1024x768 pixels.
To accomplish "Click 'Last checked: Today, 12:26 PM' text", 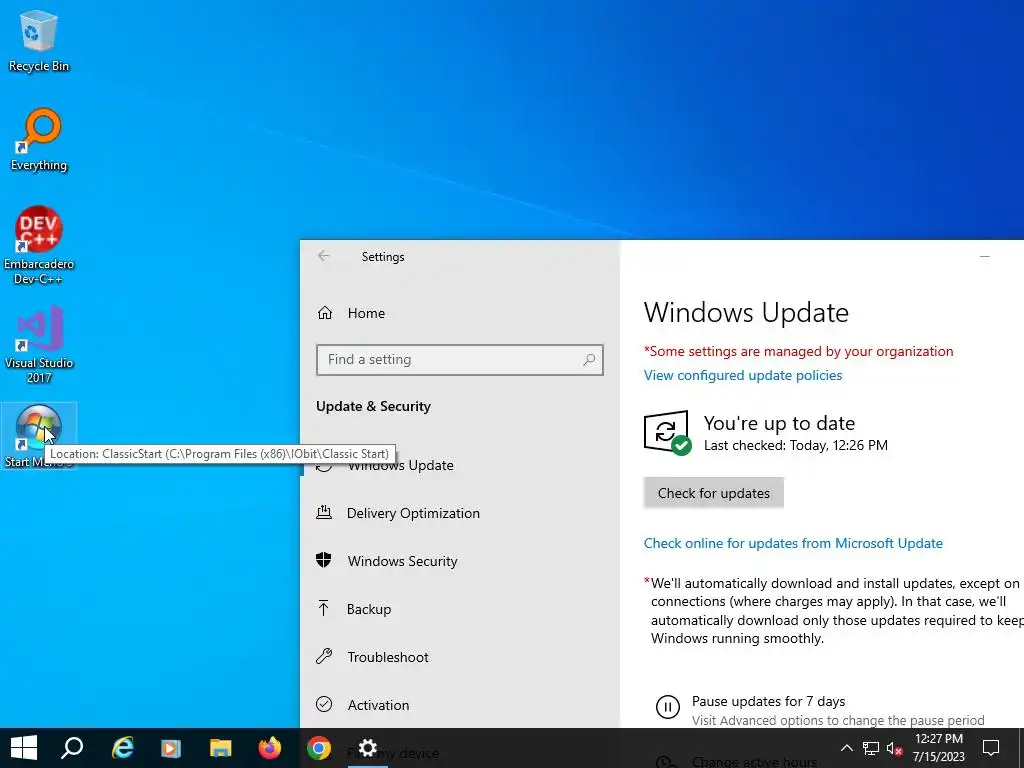I will (x=795, y=445).
